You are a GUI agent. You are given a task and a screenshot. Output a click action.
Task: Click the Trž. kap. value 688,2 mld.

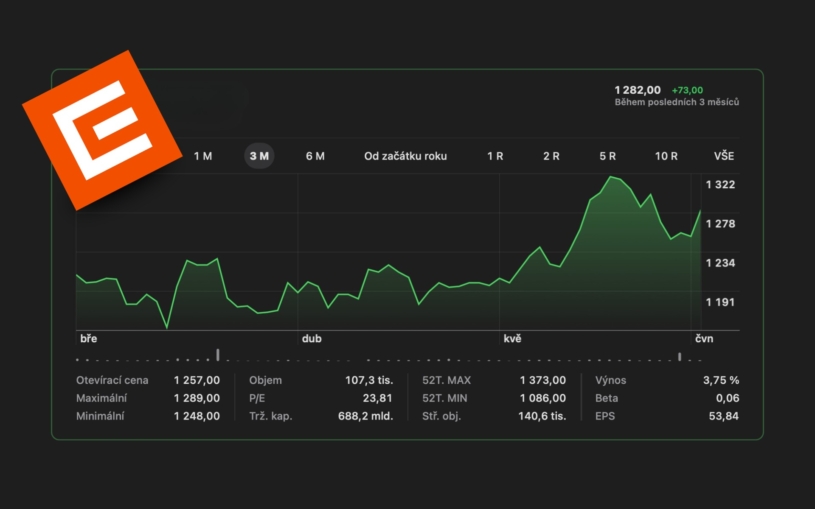(x=365, y=416)
